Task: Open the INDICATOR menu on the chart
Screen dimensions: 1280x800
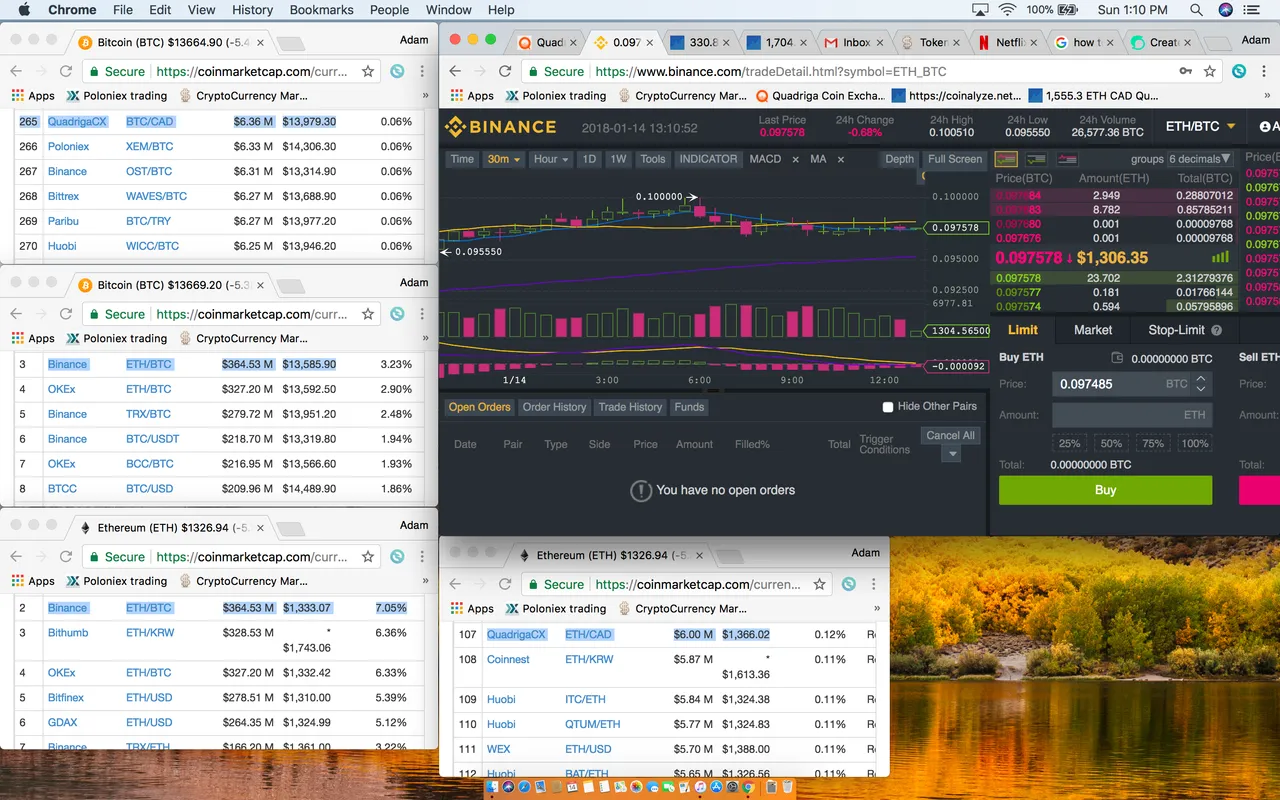Action: click(708, 159)
